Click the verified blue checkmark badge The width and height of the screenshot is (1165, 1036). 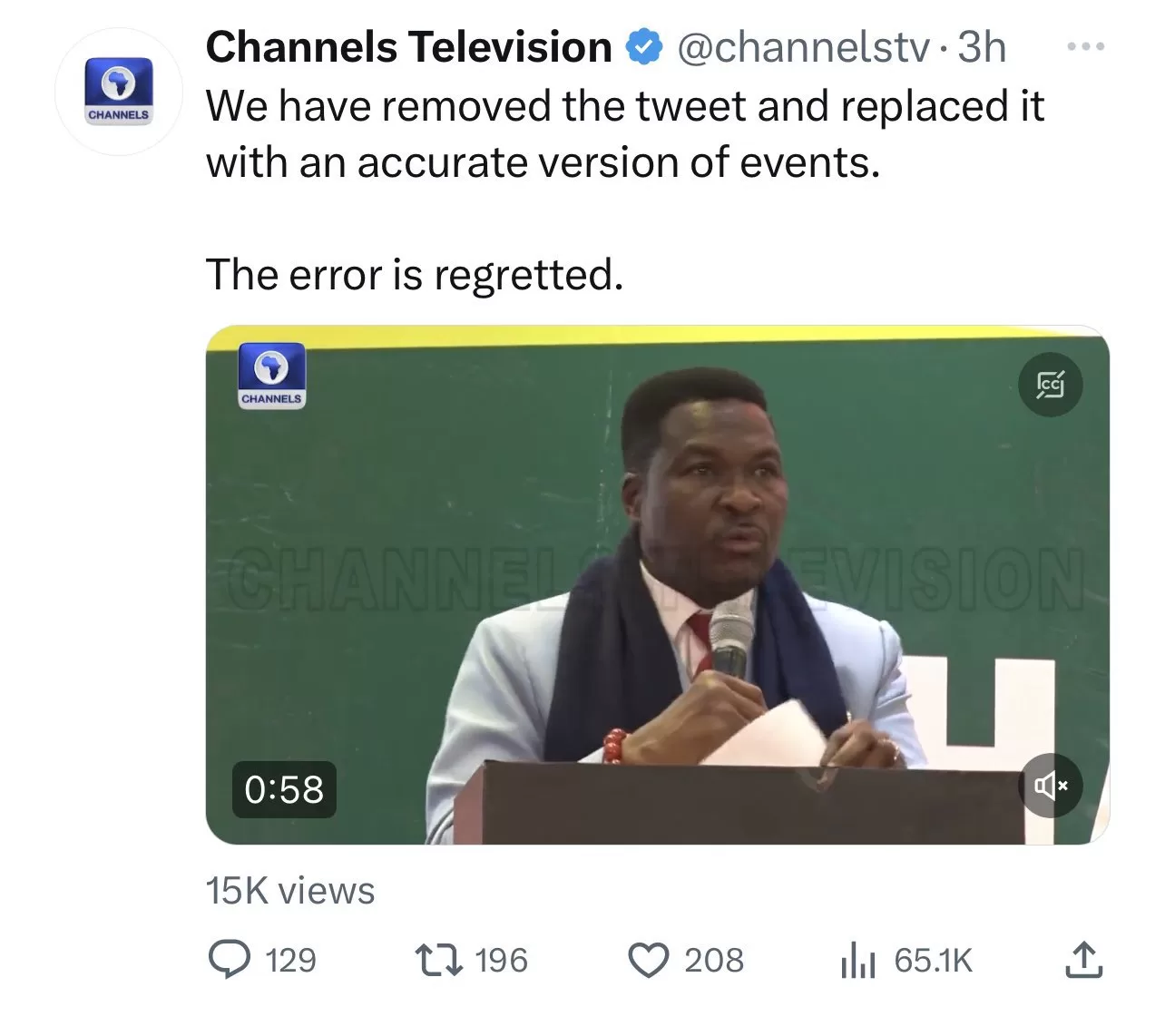[x=642, y=45]
